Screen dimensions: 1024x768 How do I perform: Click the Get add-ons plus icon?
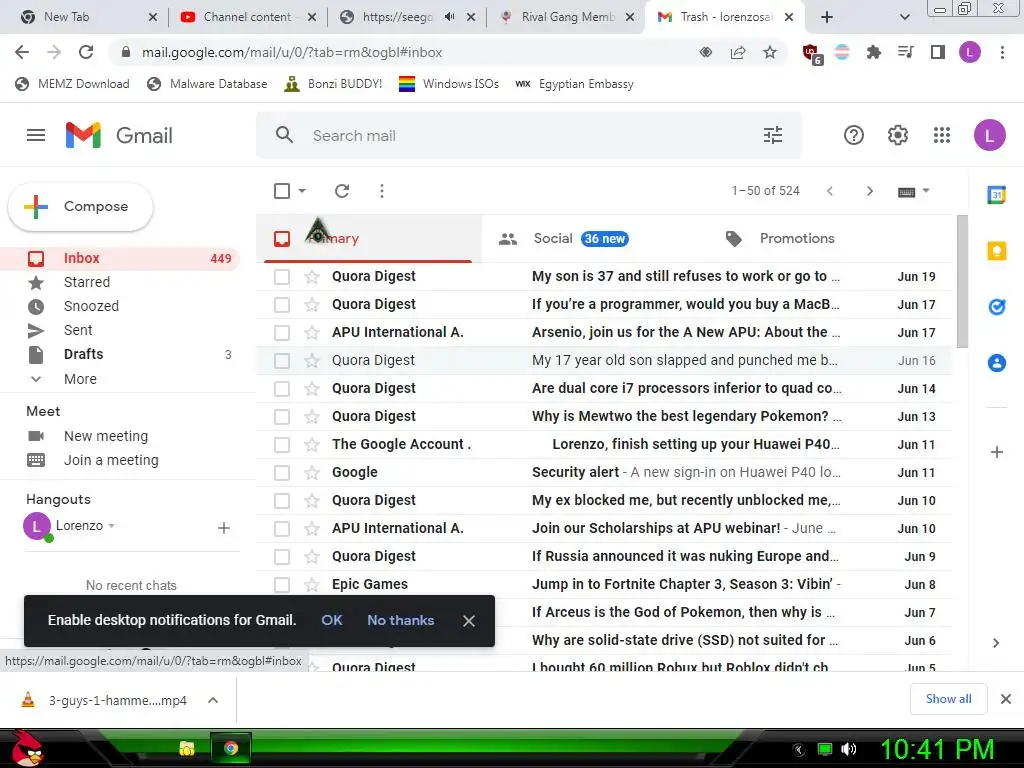997,452
